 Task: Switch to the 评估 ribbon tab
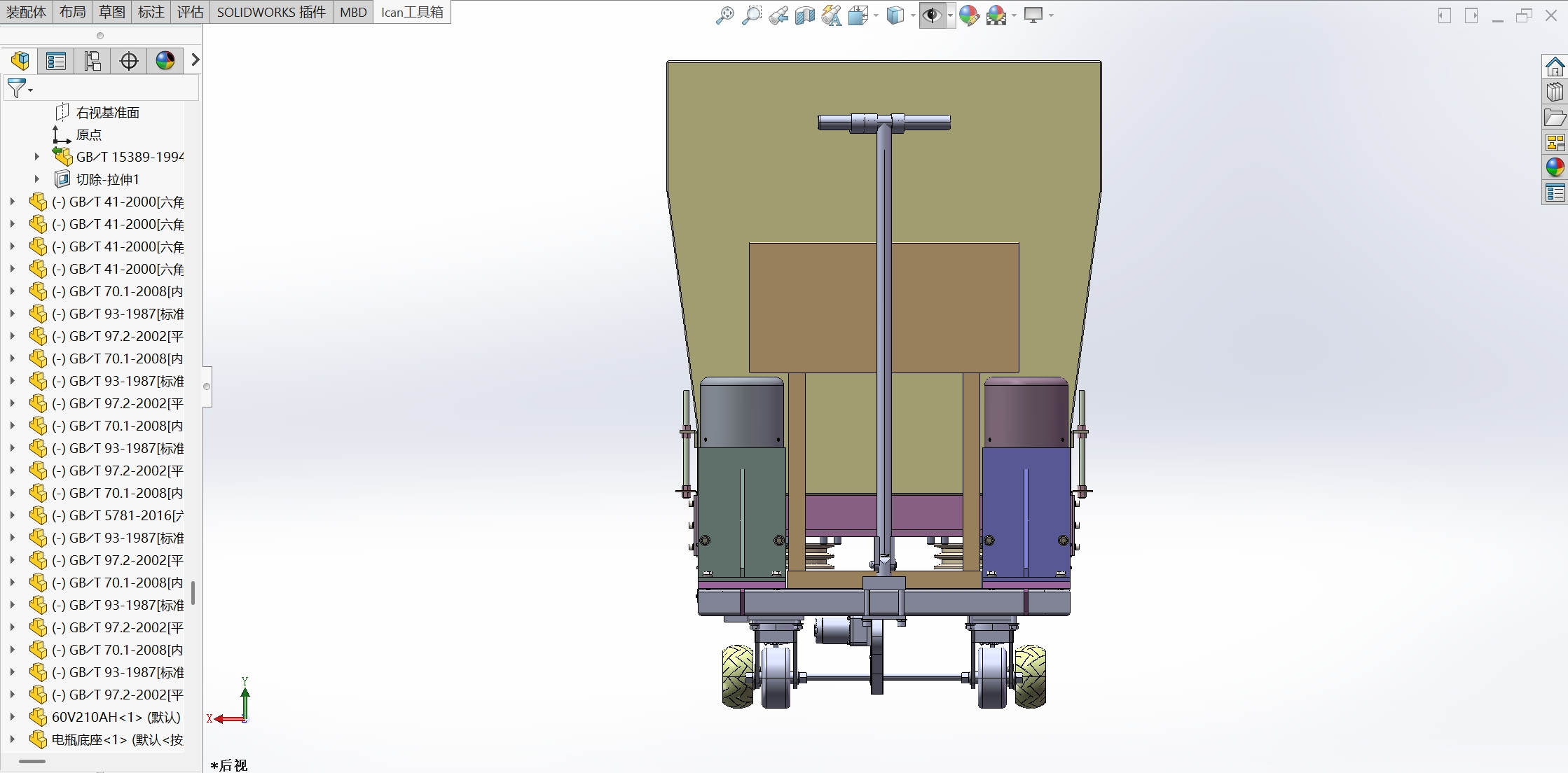point(190,12)
